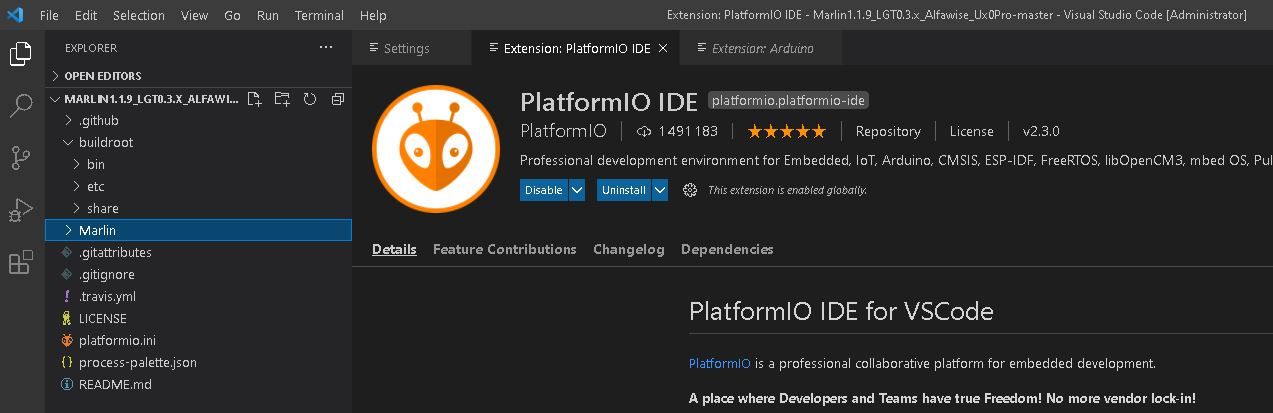1273x413 pixels.
Task: Open the License link
Action: tap(972, 131)
